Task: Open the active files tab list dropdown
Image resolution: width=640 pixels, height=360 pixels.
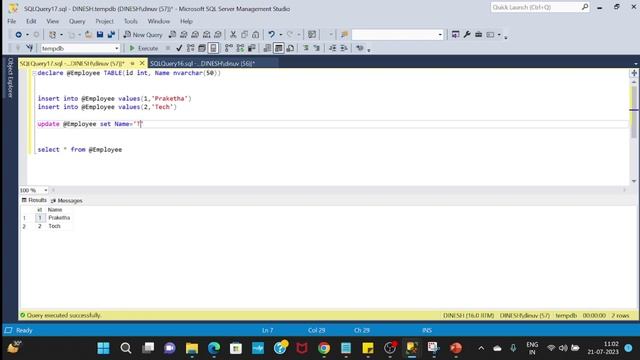Action: (636, 64)
